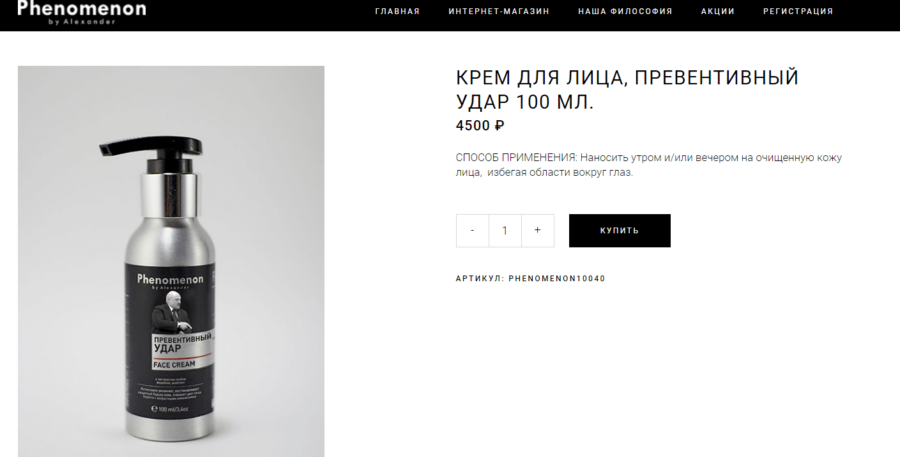This screenshot has height=457, width=900.
Task: Open the ГЛАВНАЯ menu item
Action: [x=397, y=11]
